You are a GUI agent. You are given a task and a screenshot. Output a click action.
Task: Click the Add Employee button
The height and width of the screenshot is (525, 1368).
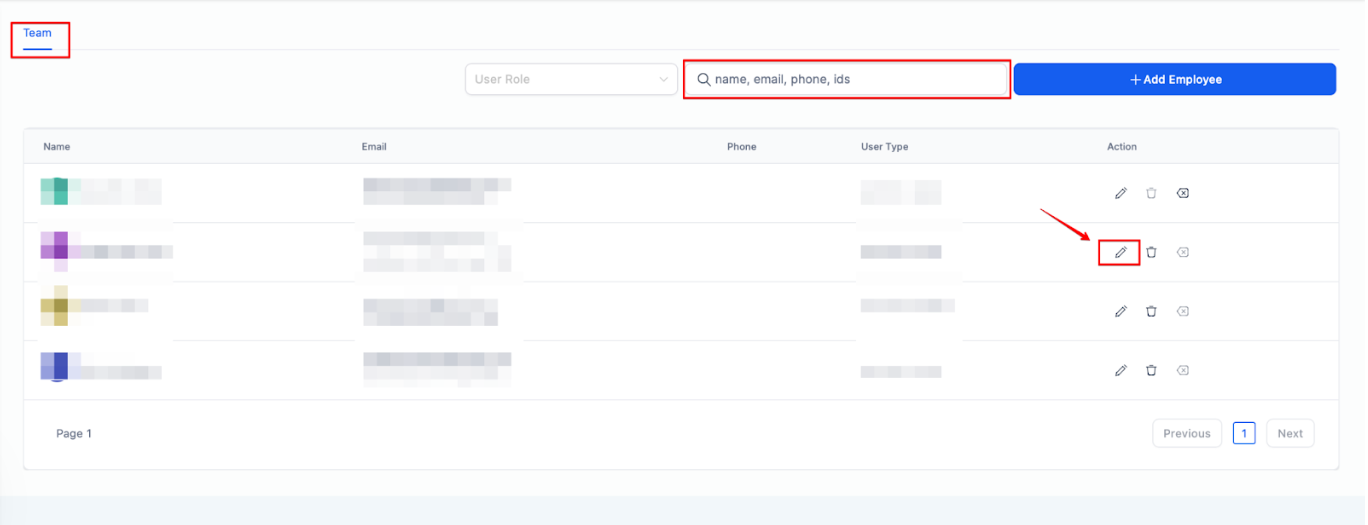click(1174, 79)
